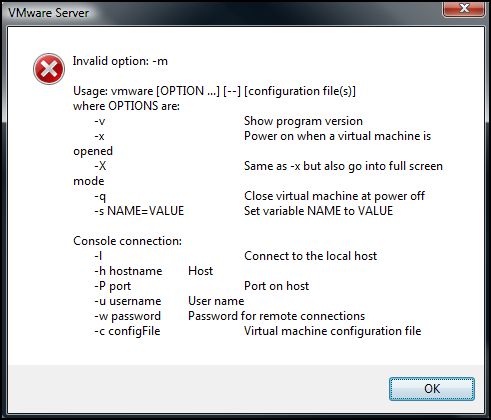
Task: Click the OK button
Action: [432, 389]
